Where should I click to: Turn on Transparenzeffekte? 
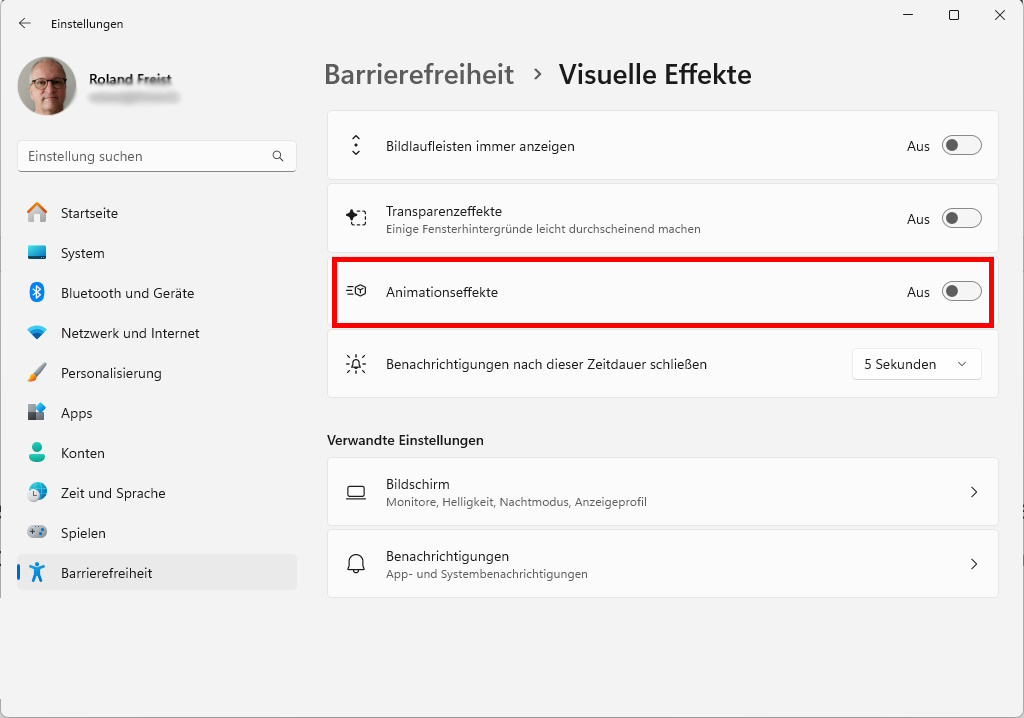click(x=961, y=218)
